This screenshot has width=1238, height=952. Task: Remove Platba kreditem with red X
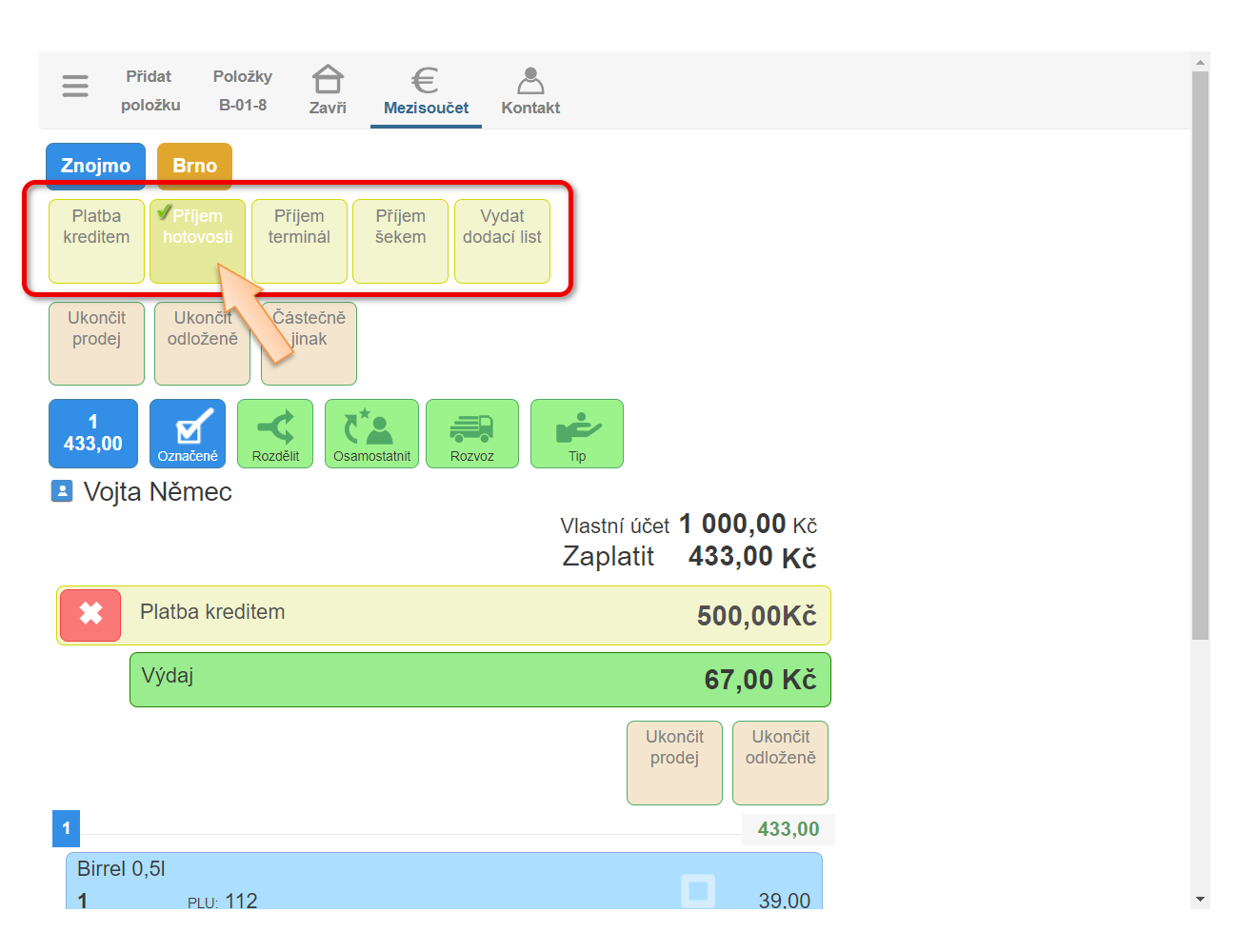click(90, 614)
